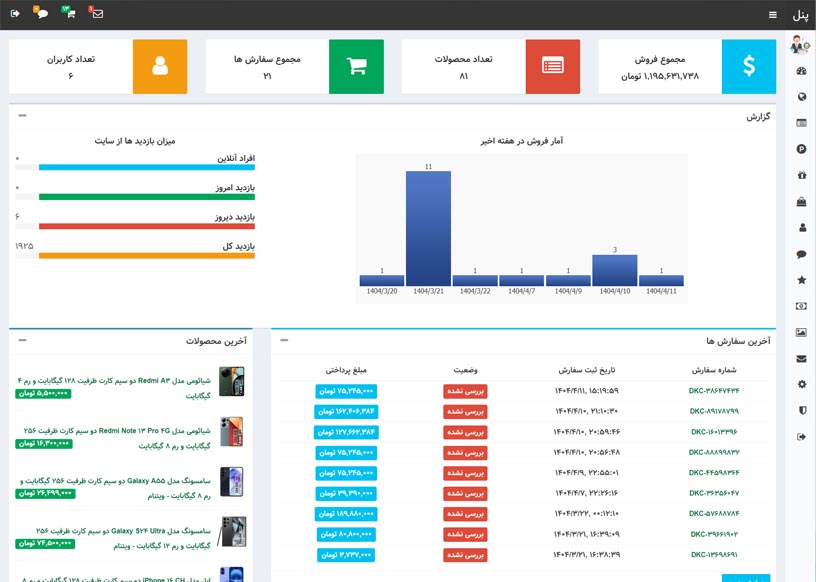Image resolution: width=816 pixels, height=582 pixels.
Task: Collapse the گزارش report panel
Action: [22, 116]
